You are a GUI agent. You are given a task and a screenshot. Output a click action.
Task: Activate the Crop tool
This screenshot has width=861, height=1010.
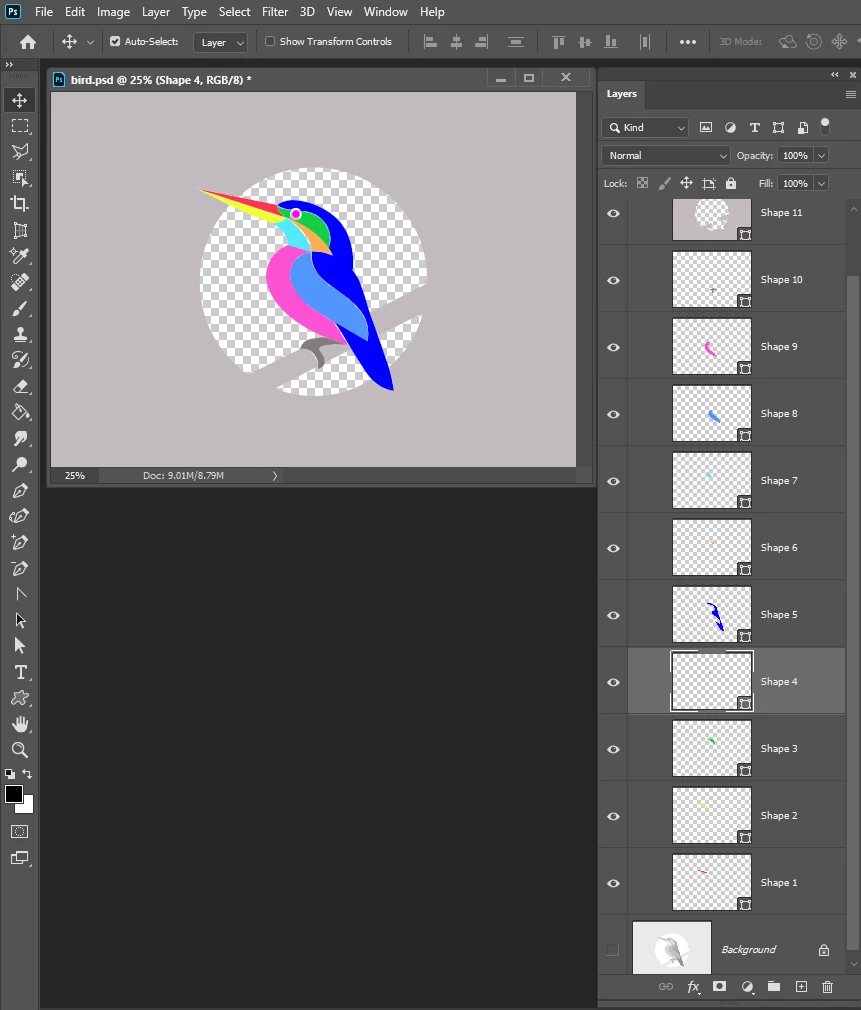tap(19, 204)
